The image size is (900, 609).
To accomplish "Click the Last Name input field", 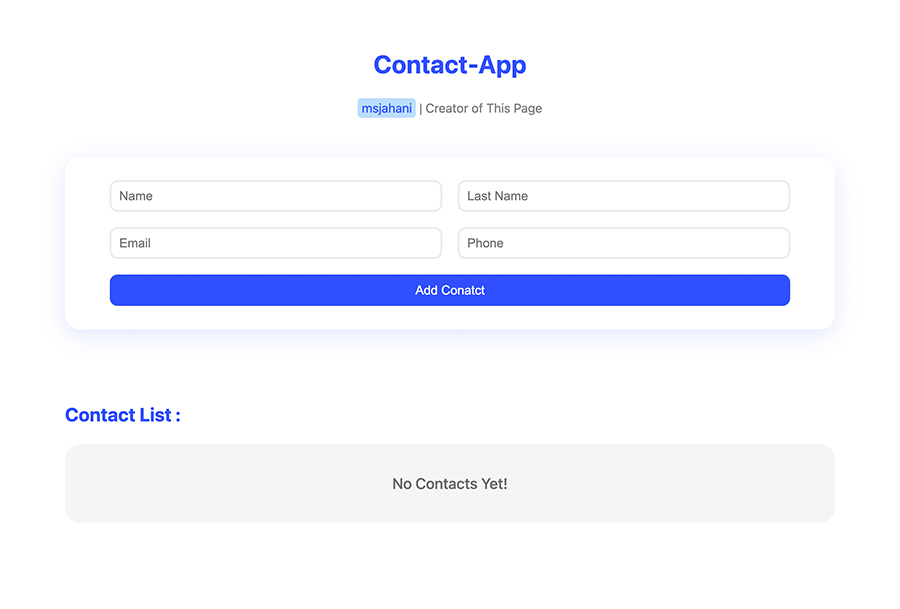I will click(x=623, y=196).
